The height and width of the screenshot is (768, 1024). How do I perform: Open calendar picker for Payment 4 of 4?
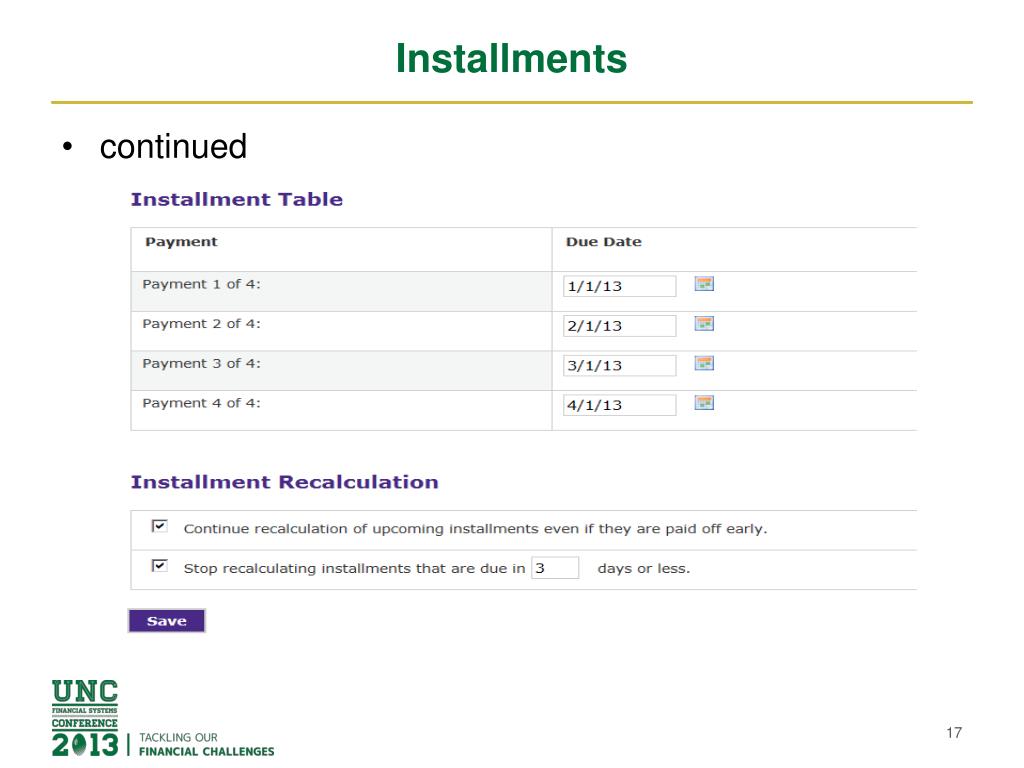tap(704, 403)
